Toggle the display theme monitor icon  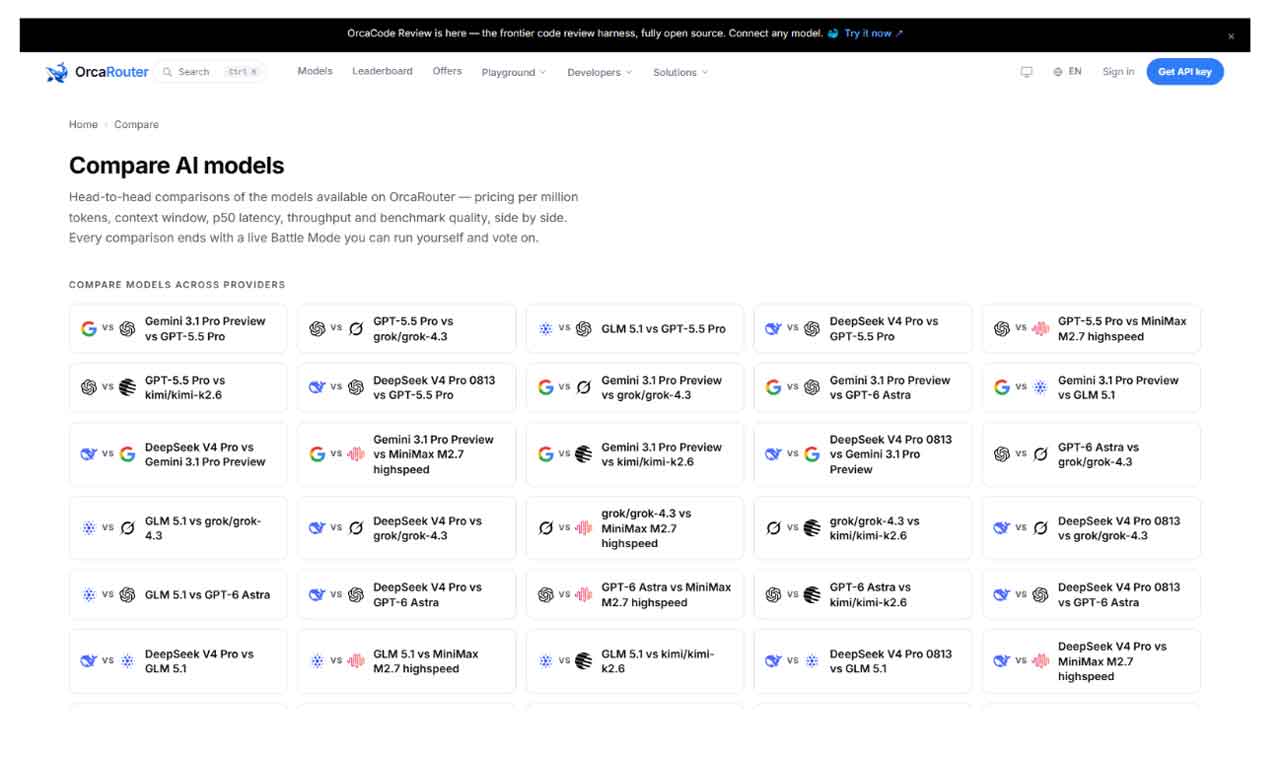1026,72
